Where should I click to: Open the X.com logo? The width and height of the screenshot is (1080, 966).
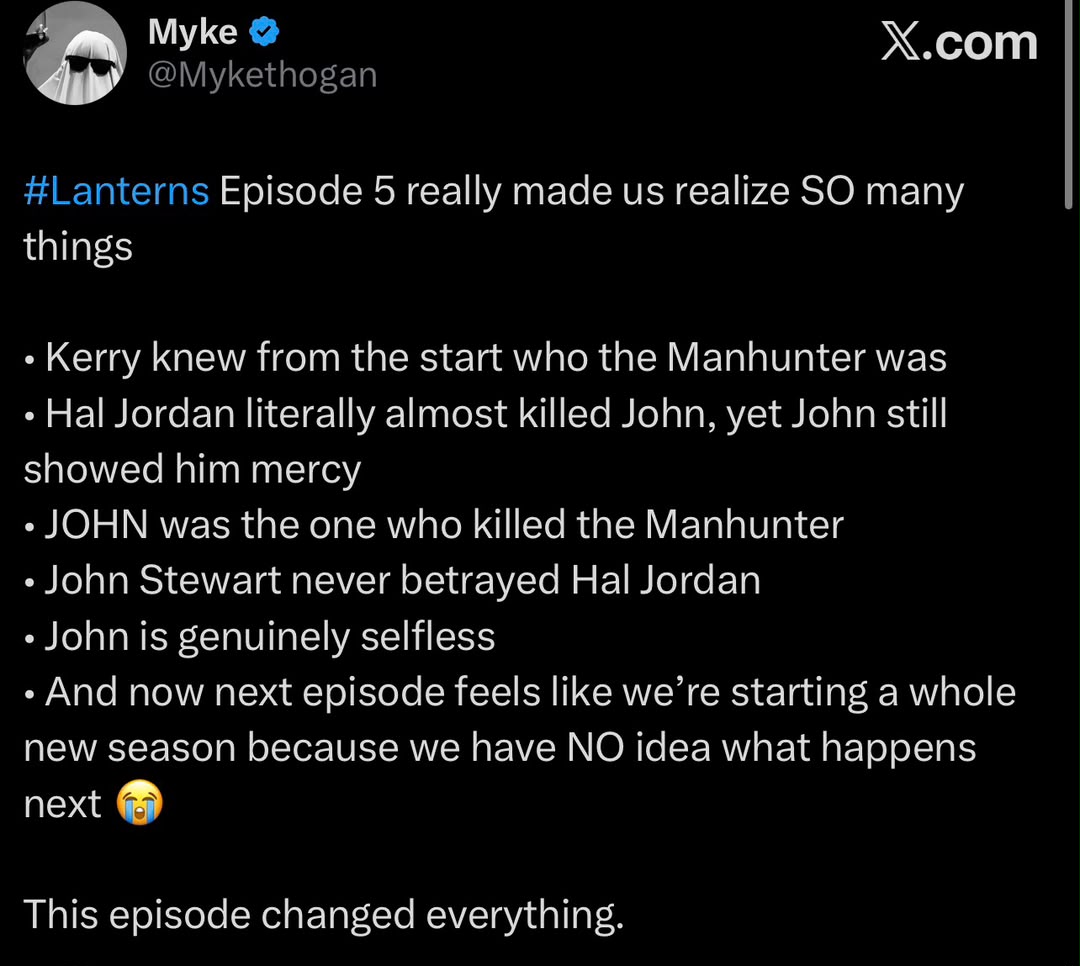click(x=959, y=42)
